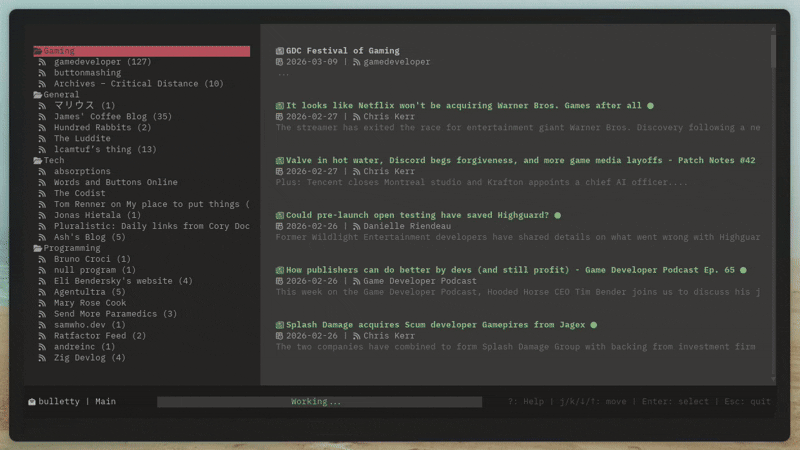The image size is (800, 450).
Task: Open andreinc (1) feed
Action: pos(85,347)
